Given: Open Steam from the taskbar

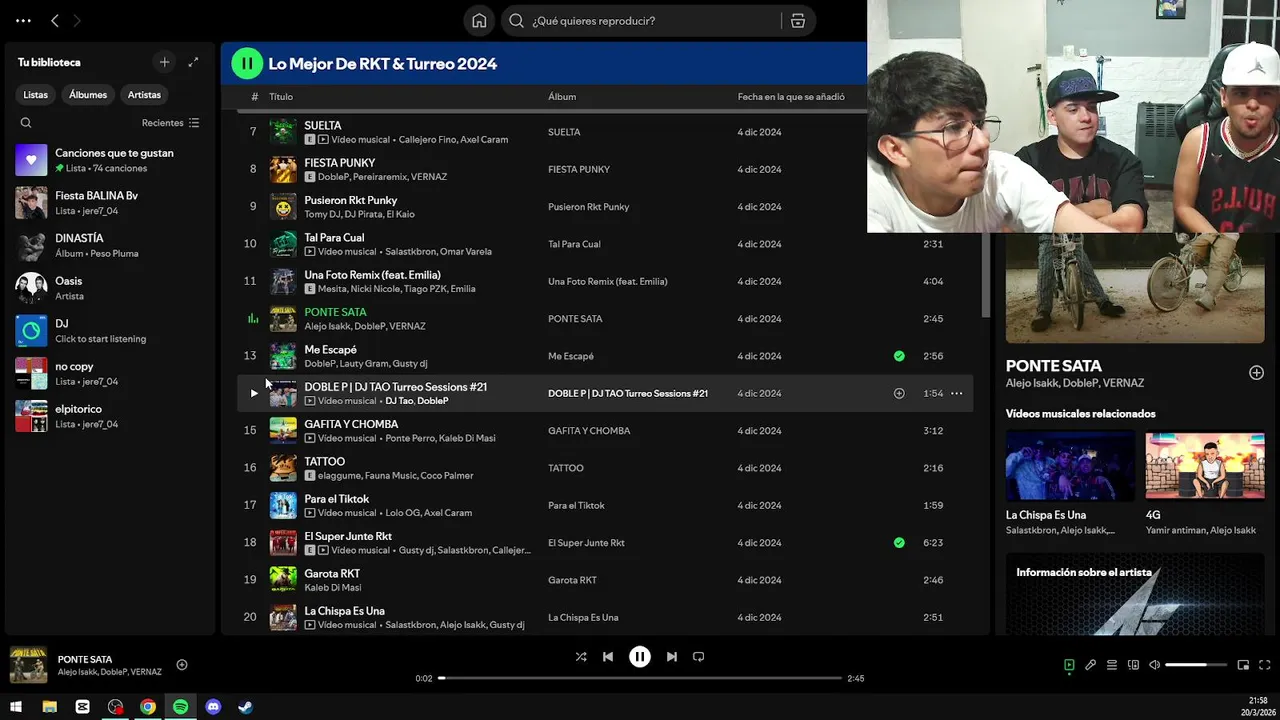Looking at the screenshot, I should click(245, 707).
